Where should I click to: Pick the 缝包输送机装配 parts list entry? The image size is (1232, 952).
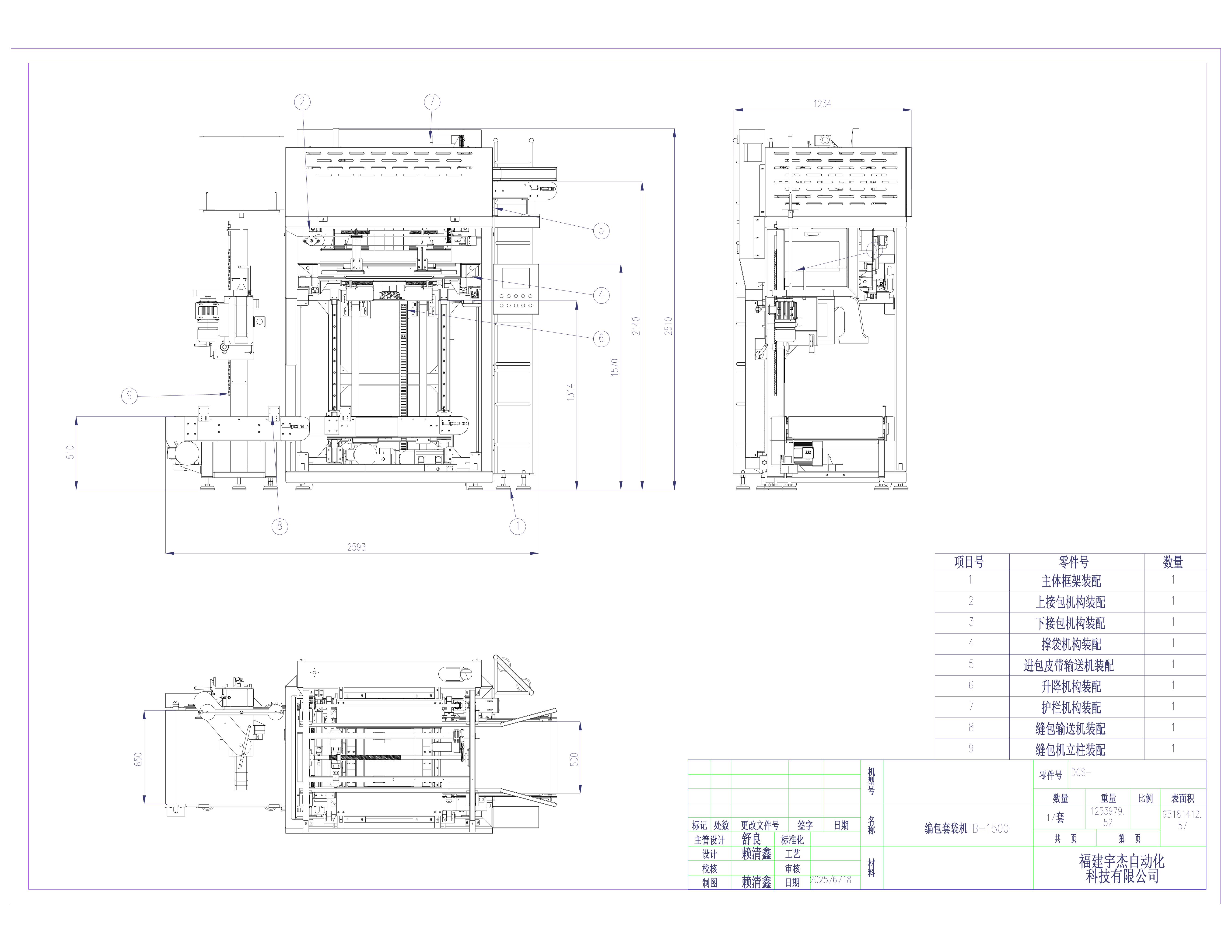(x=1071, y=729)
